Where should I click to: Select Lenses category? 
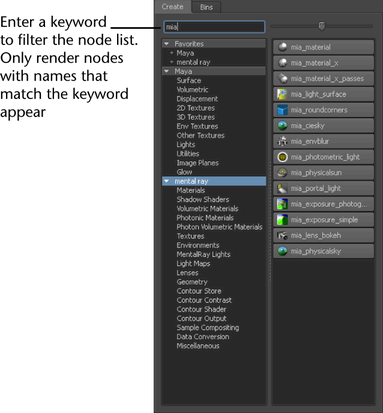(x=187, y=273)
